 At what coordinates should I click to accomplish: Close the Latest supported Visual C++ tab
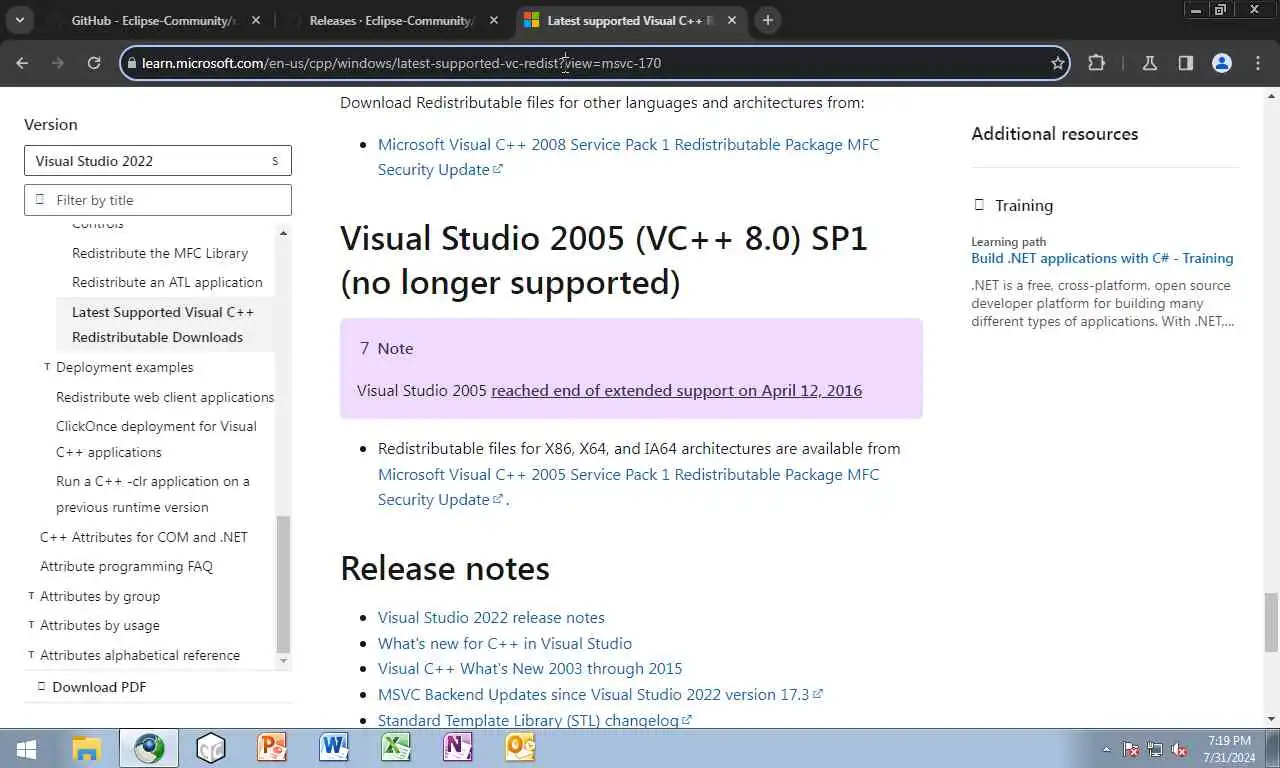[733, 20]
